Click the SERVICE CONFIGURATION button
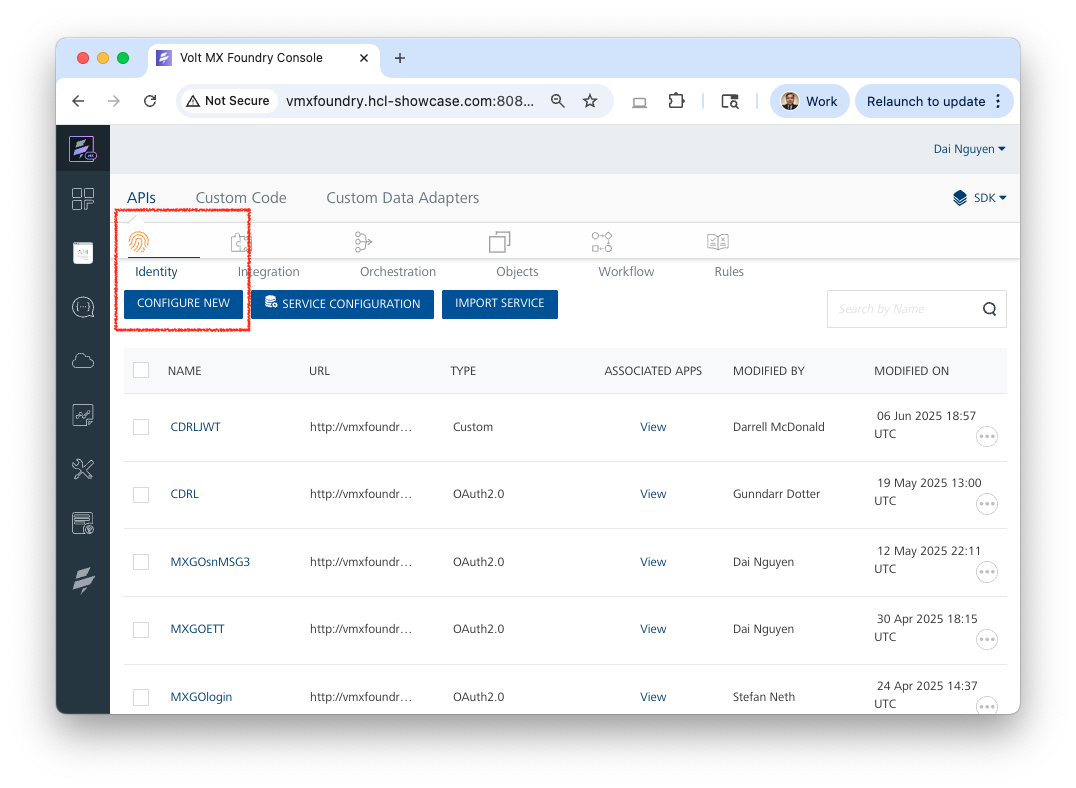 342,304
